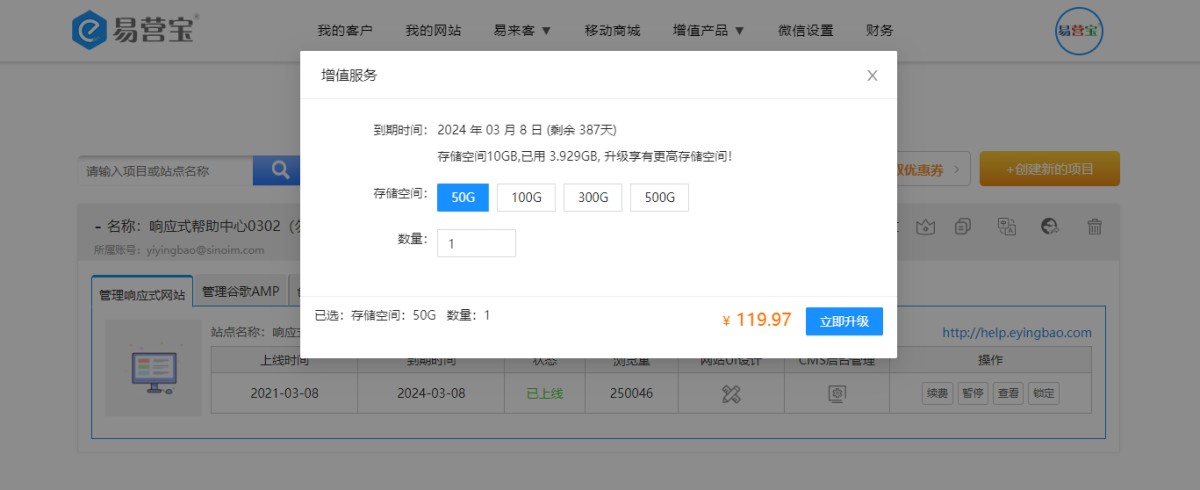Open 我的客户 in top navigation
Screen dimensions: 1200x490
coord(345,30)
